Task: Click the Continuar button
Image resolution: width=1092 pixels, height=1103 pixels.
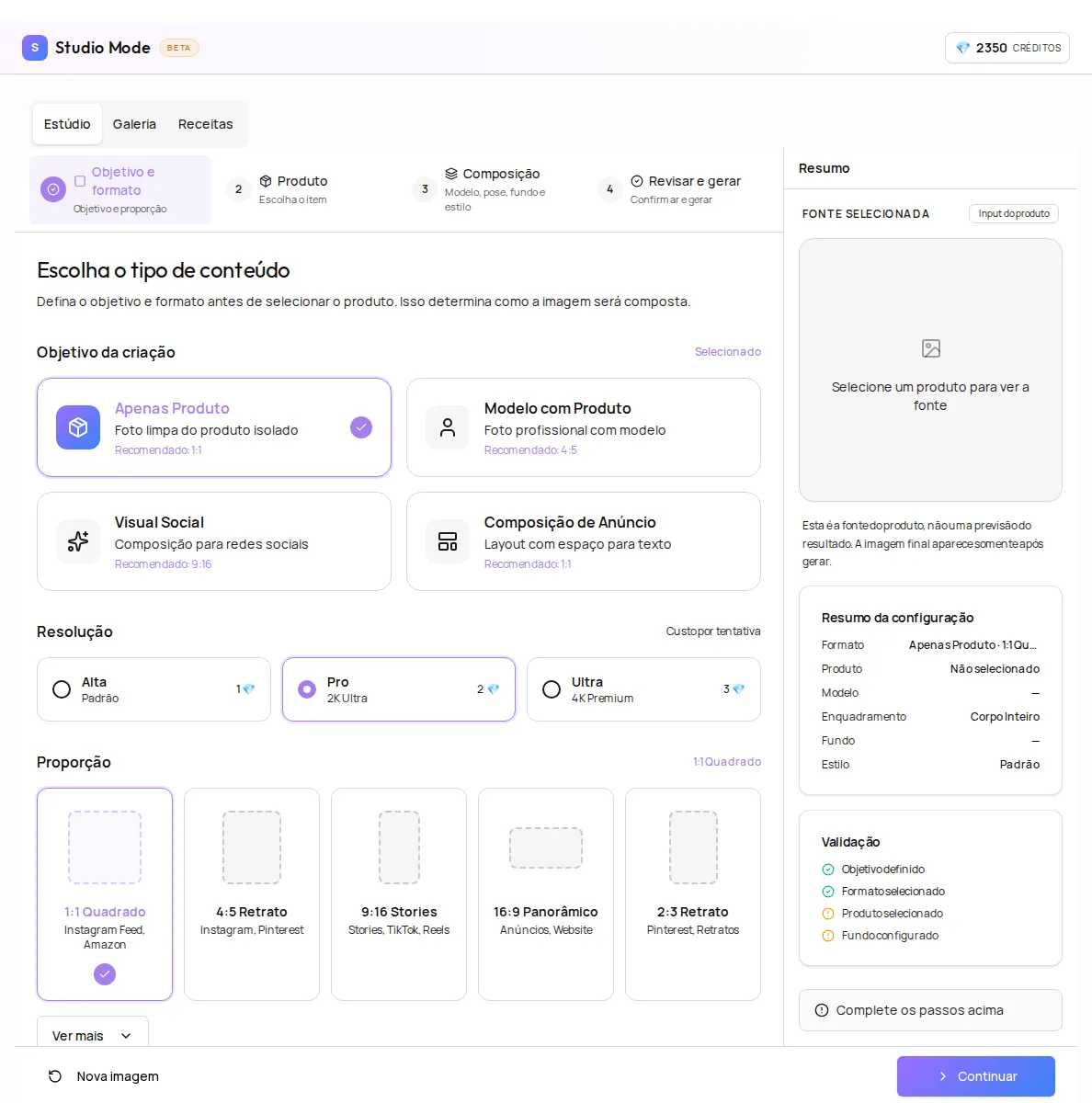Action: [976, 1076]
